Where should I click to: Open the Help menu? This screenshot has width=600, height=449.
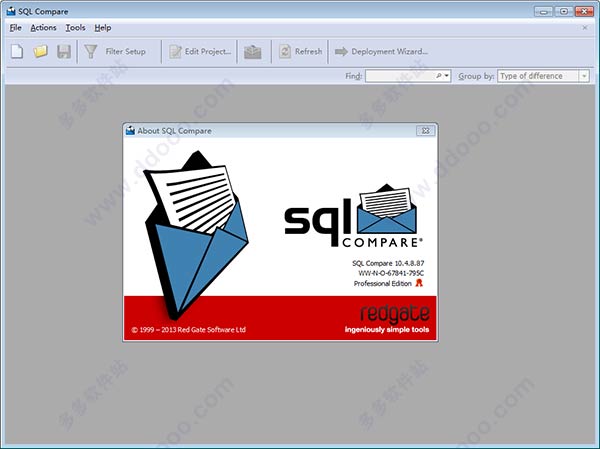(x=103, y=28)
